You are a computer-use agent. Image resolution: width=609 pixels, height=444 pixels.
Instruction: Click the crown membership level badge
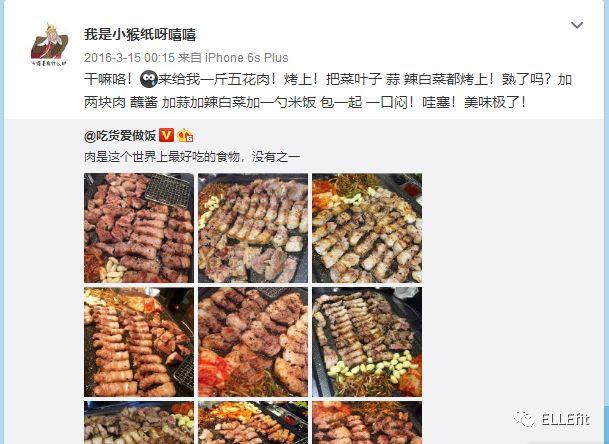pos(185,136)
